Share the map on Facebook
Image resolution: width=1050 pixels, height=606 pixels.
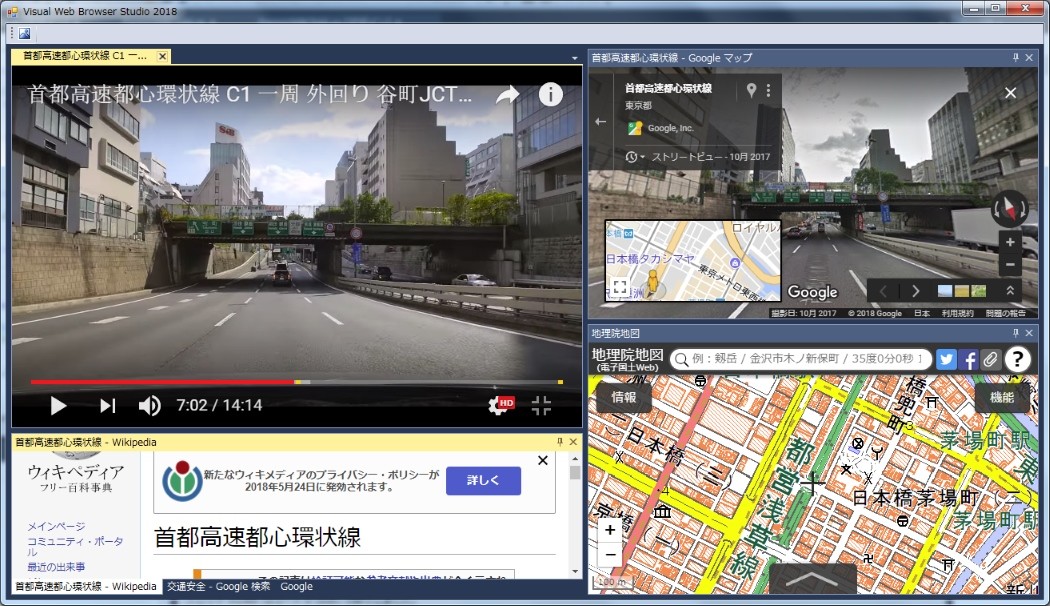click(x=968, y=360)
